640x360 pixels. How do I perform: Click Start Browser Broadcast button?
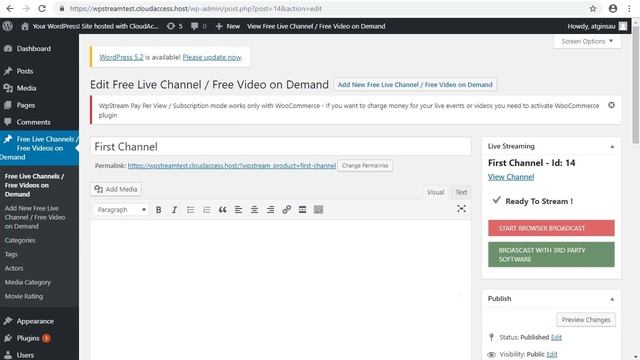pos(551,228)
